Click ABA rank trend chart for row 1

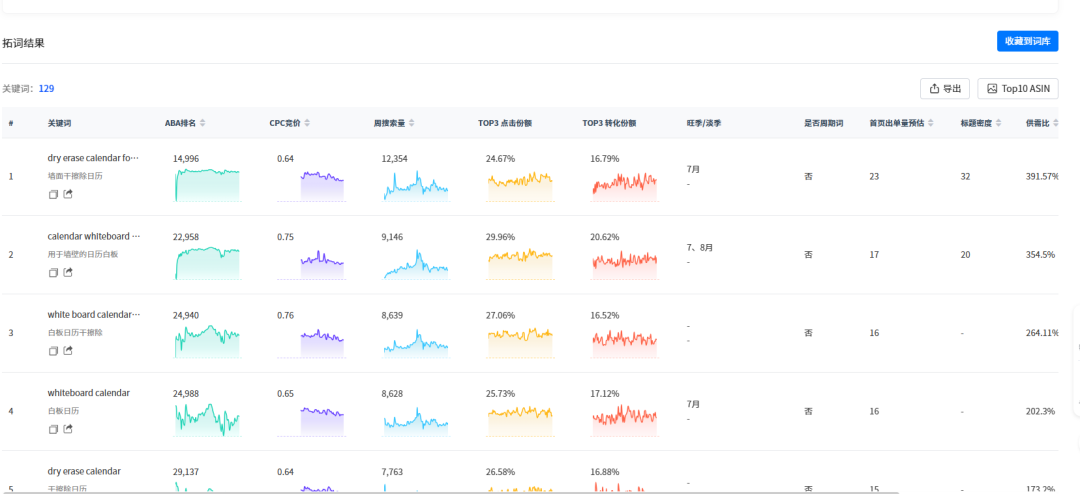tap(207, 185)
